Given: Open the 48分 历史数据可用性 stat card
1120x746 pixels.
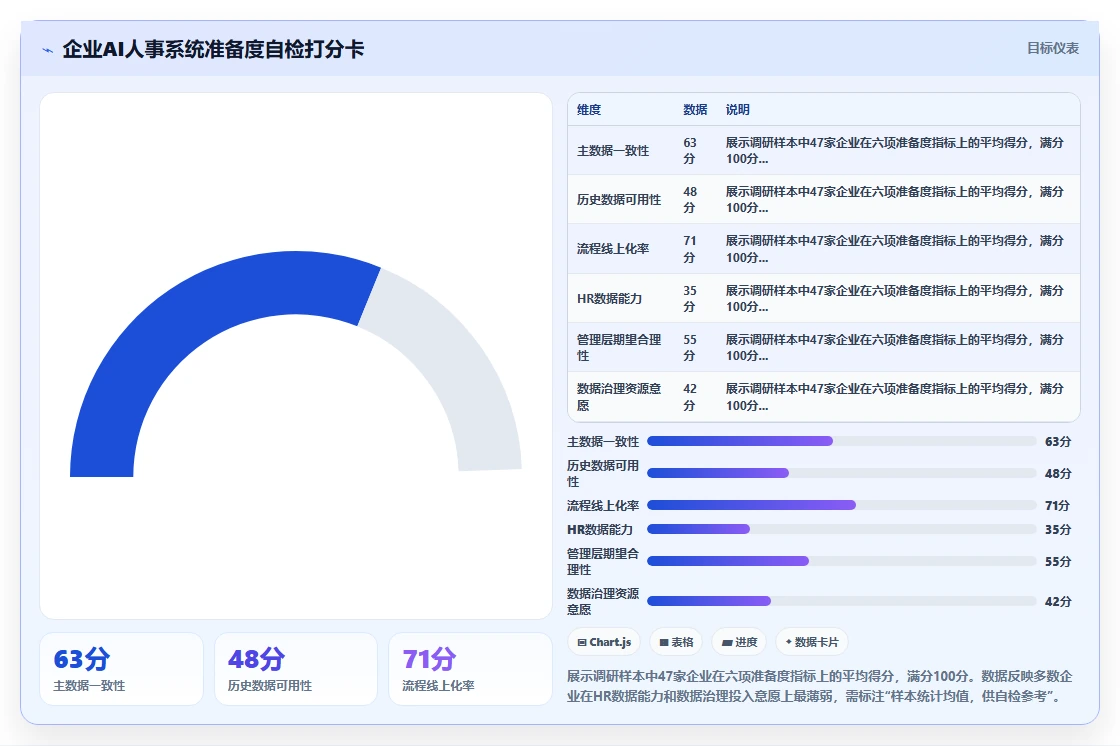Looking at the screenshot, I should [296, 669].
